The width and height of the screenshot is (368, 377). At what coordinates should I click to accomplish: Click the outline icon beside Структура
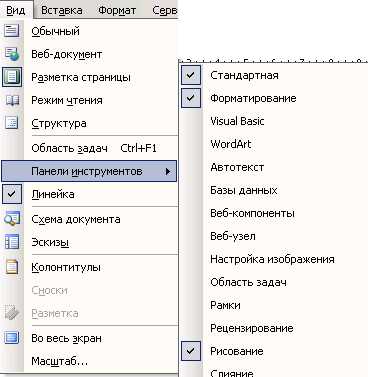(x=12, y=123)
